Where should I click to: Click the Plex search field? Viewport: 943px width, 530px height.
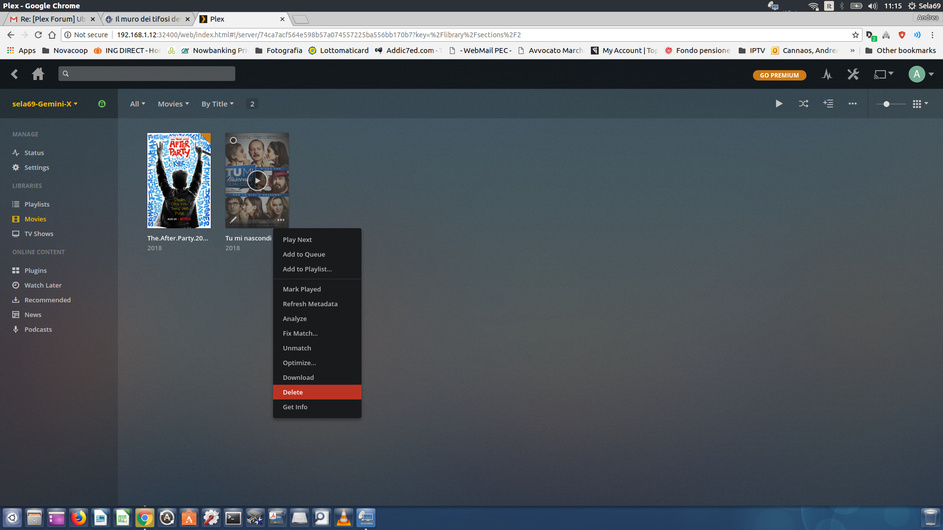coord(147,73)
